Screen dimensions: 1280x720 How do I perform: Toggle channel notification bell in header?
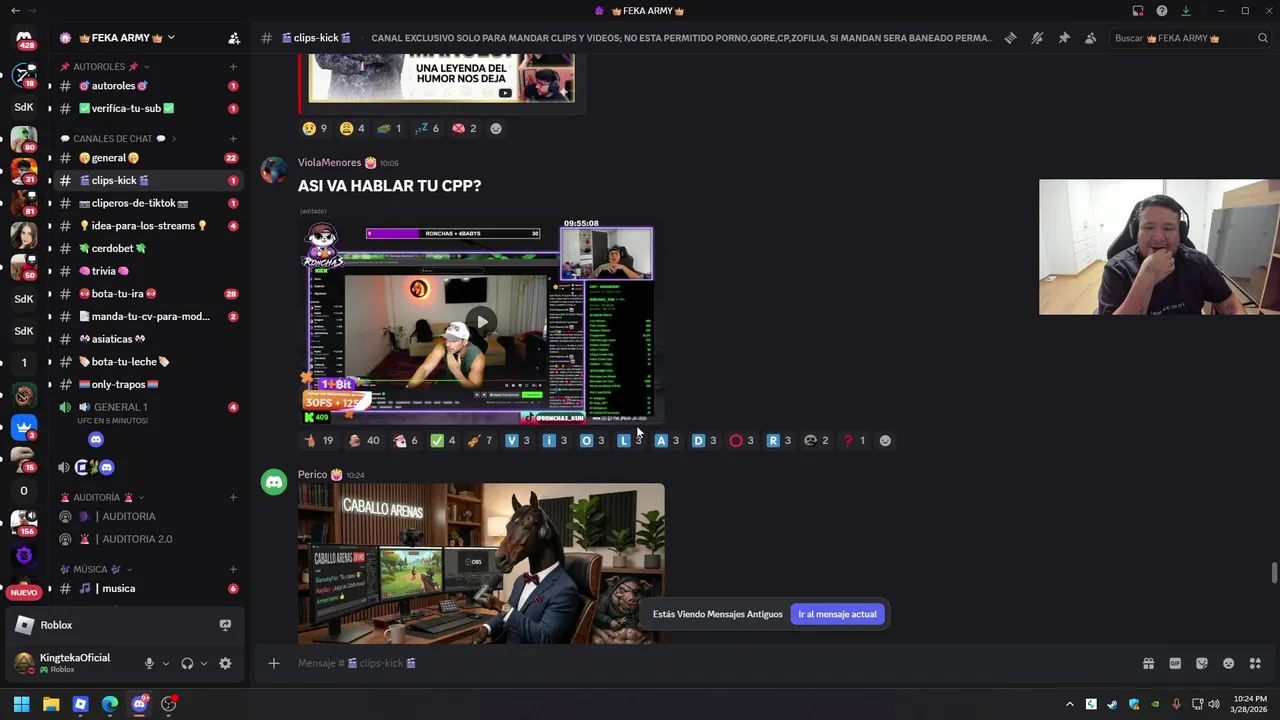[1037, 38]
